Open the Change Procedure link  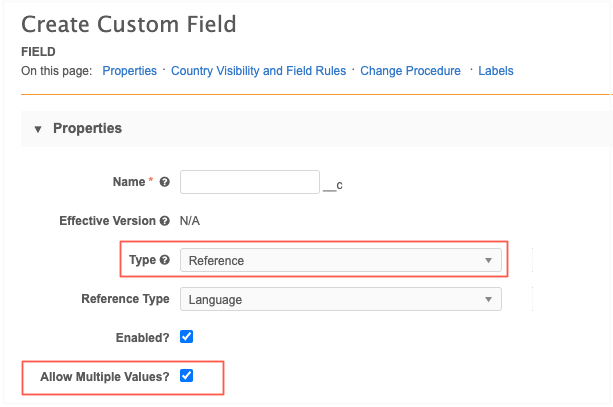tap(410, 71)
